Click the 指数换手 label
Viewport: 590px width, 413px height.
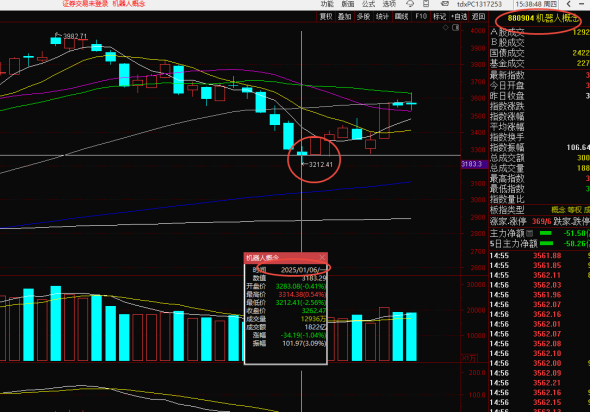pos(507,137)
